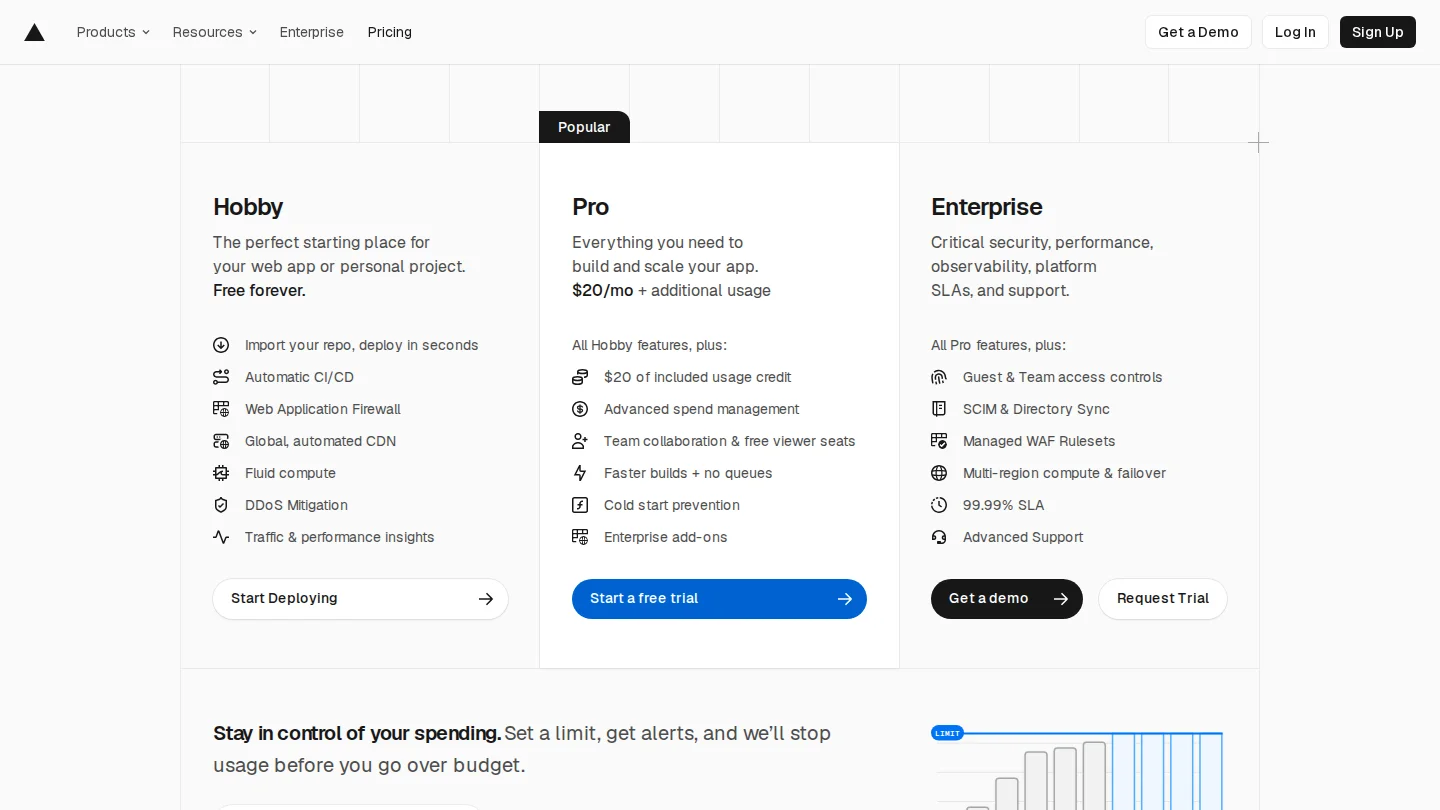Click the Advanced spend management dollar icon
The height and width of the screenshot is (810, 1440).
click(580, 409)
